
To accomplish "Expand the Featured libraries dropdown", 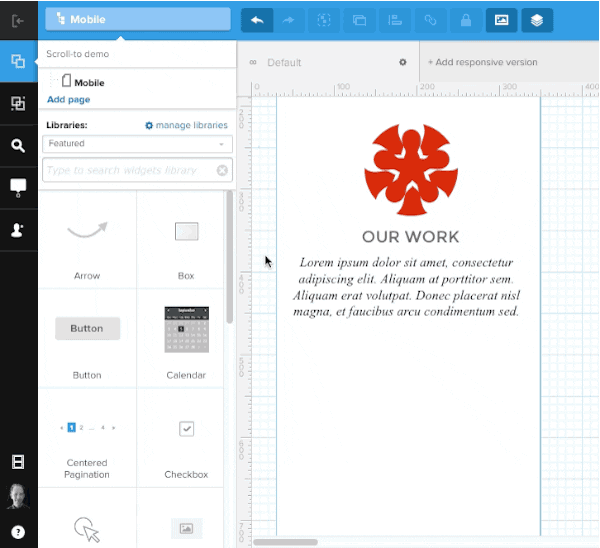I will point(138,144).
